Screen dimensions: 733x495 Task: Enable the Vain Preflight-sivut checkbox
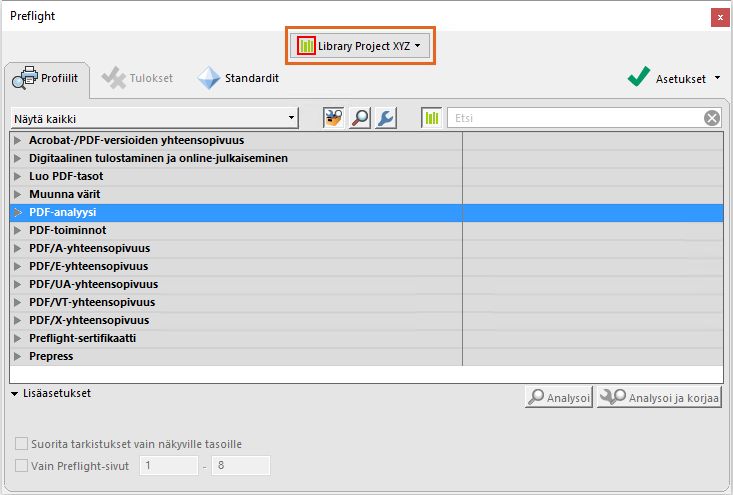22,466
